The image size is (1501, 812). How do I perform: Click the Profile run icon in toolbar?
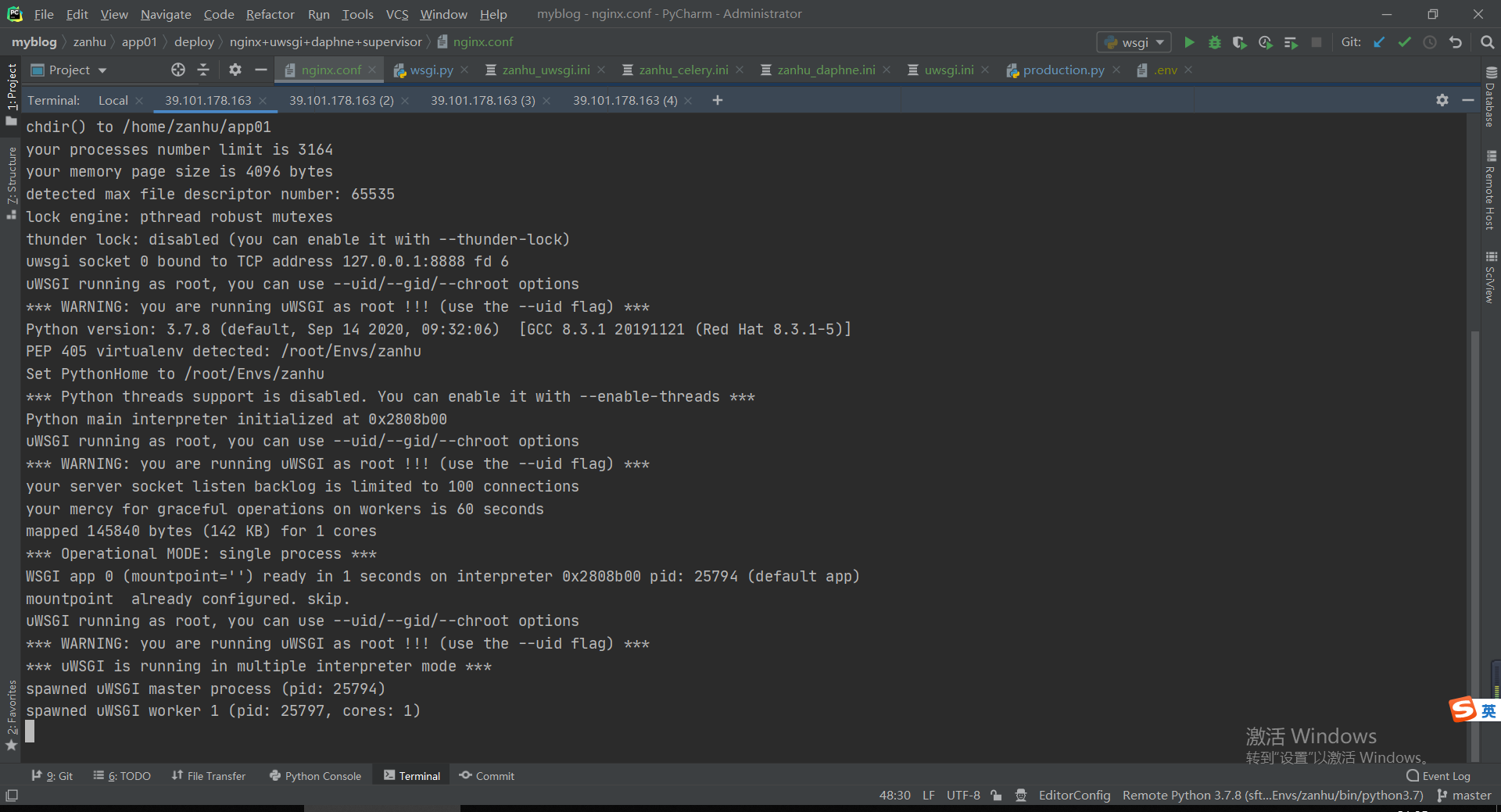pyautogui.click(x=1266, y=42)
